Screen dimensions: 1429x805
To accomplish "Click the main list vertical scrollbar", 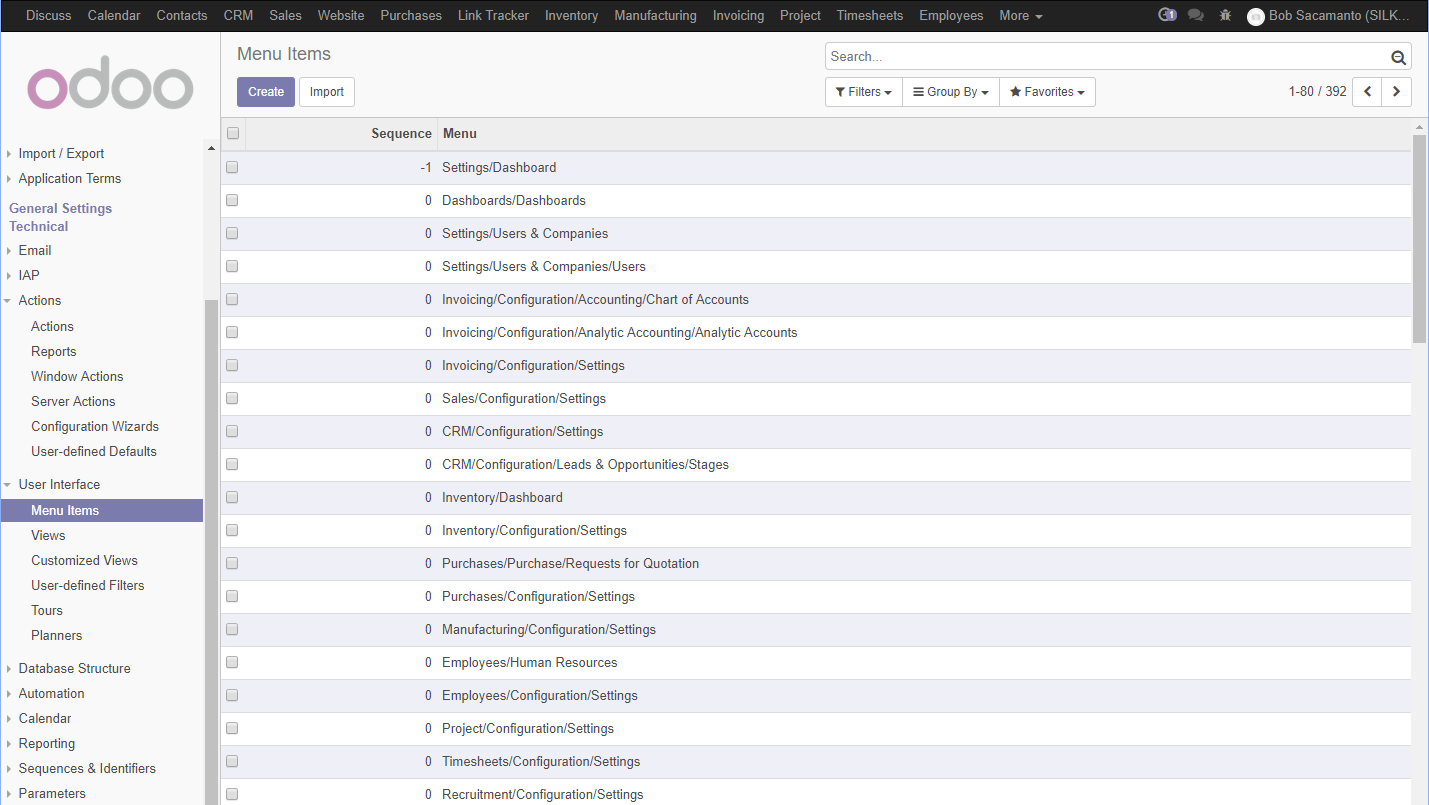I will click(x=1419, y=240).
